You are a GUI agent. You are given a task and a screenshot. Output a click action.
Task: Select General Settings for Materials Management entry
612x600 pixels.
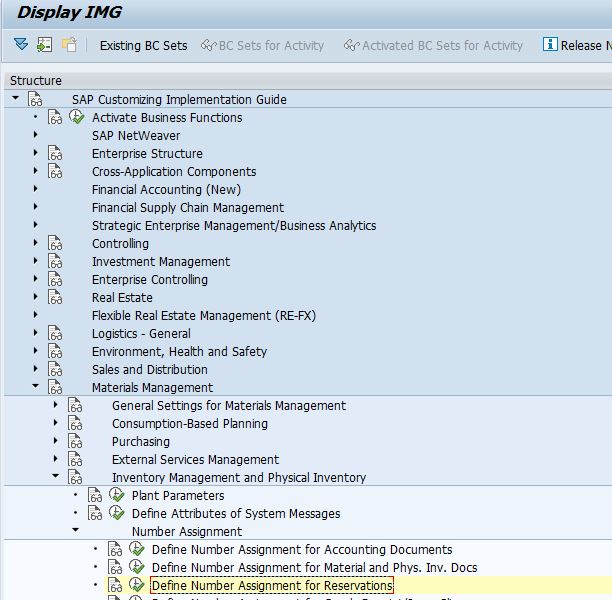point(229,406)
